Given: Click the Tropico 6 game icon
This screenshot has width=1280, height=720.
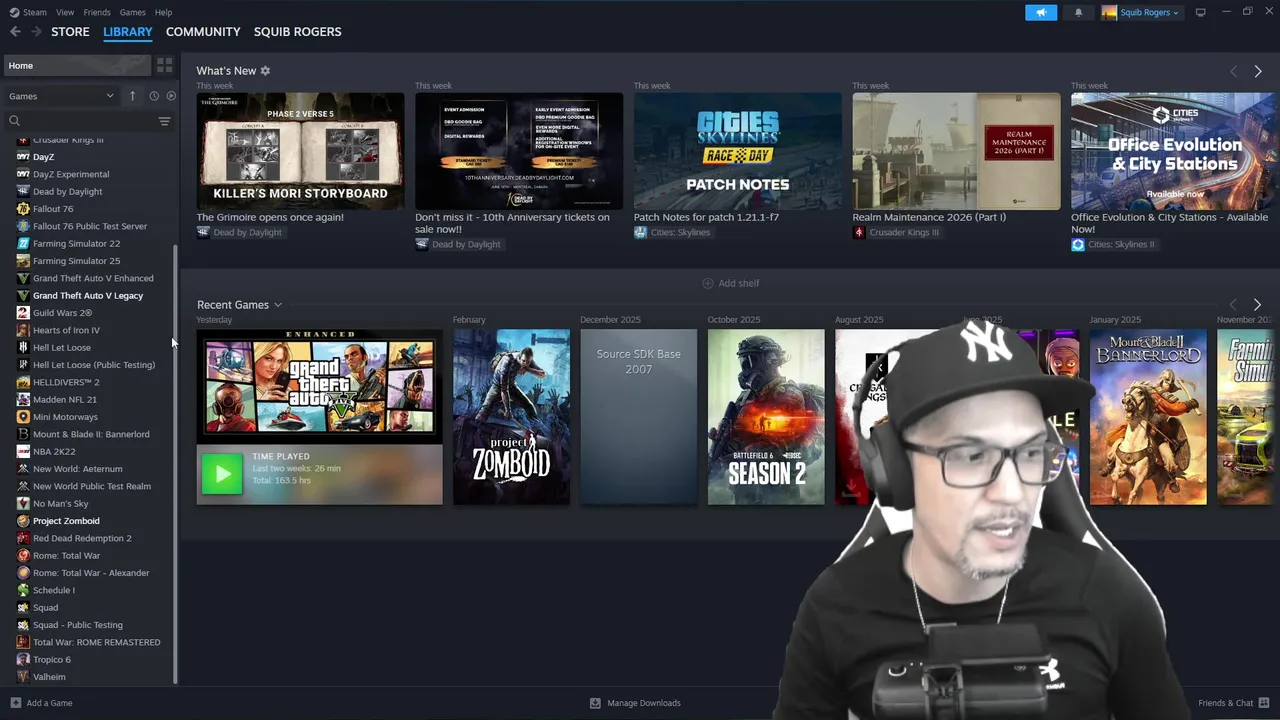Looking at the screenshot, I should (x=23, y=660).
